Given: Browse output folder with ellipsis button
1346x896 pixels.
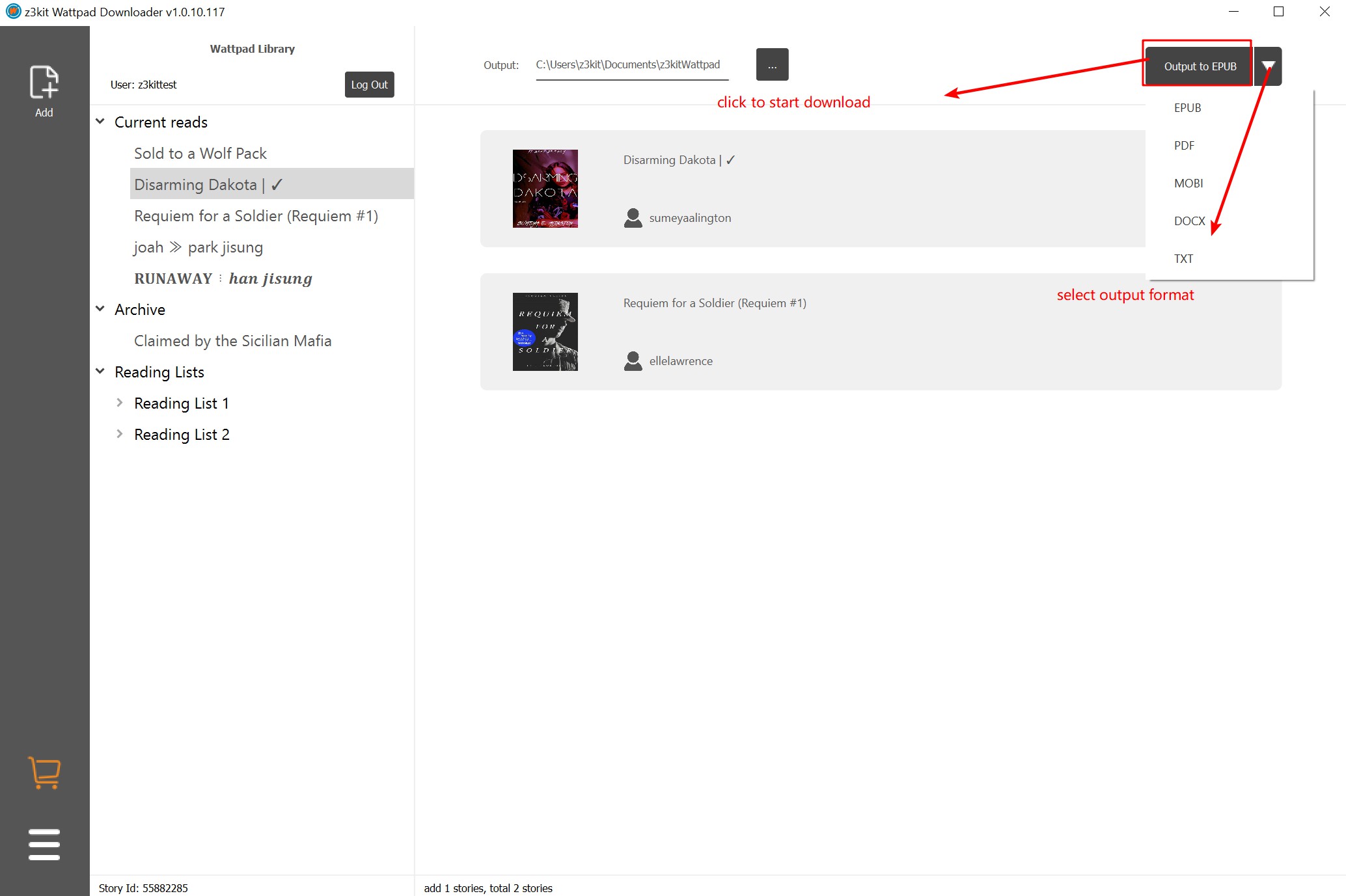Looking at the screenshot, I should tap(772, 64).
